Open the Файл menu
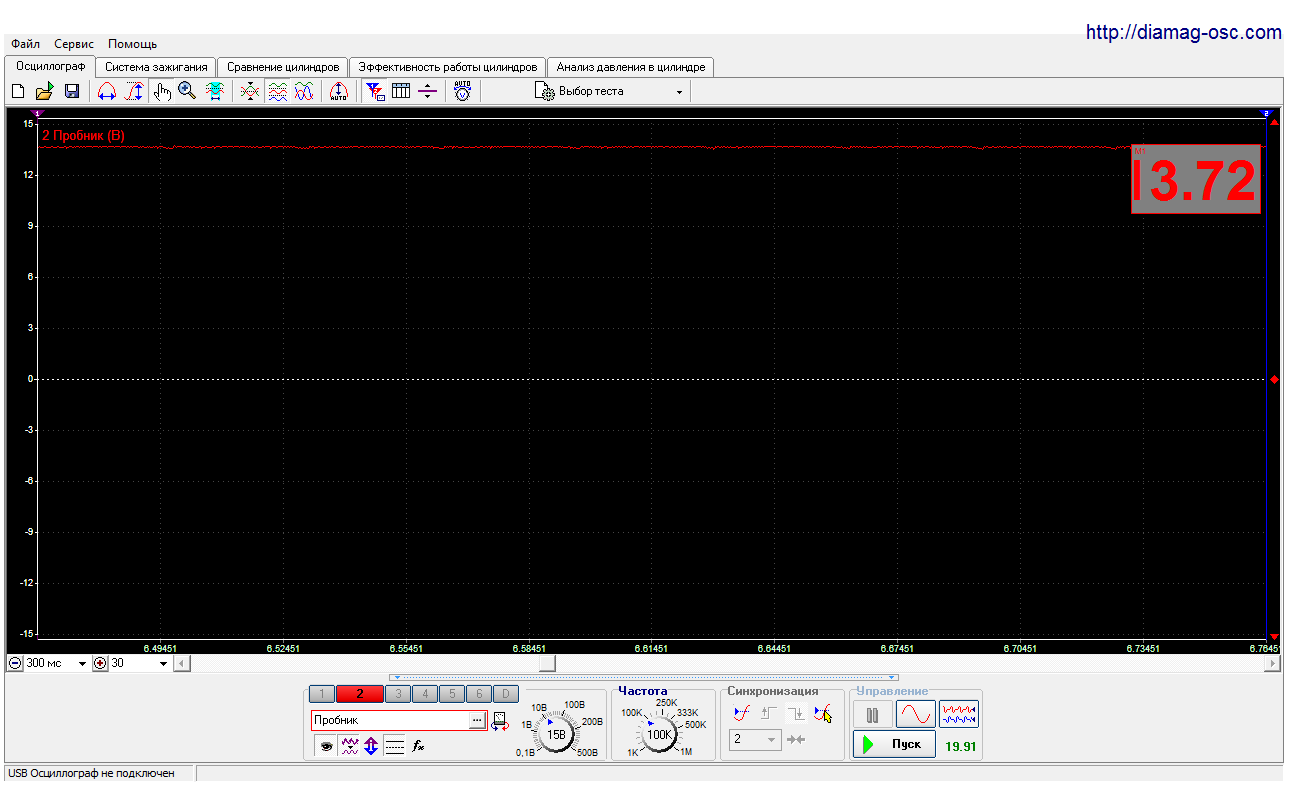This screenshot has width=1296, height=786. (26, 44)
